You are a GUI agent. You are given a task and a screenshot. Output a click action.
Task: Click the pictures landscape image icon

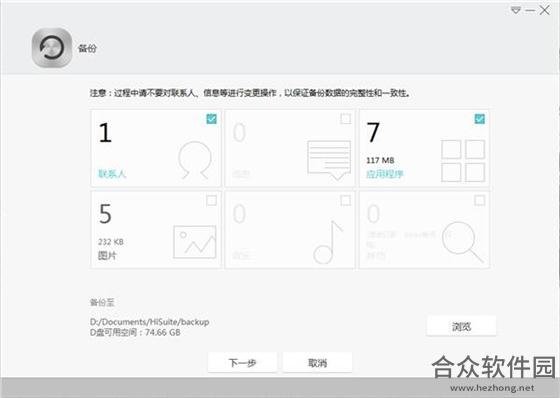(x=195, y=242)
